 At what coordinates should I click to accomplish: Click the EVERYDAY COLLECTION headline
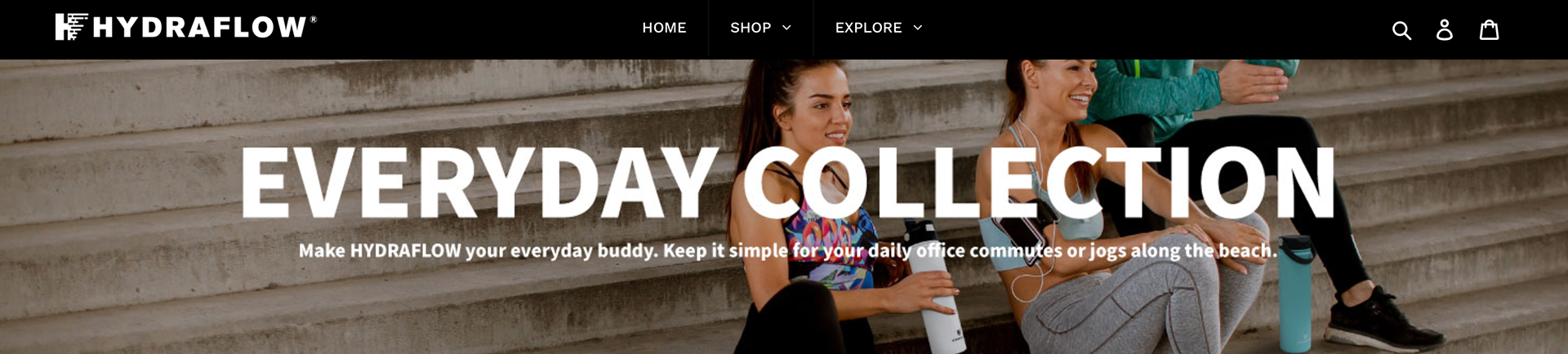787,183
